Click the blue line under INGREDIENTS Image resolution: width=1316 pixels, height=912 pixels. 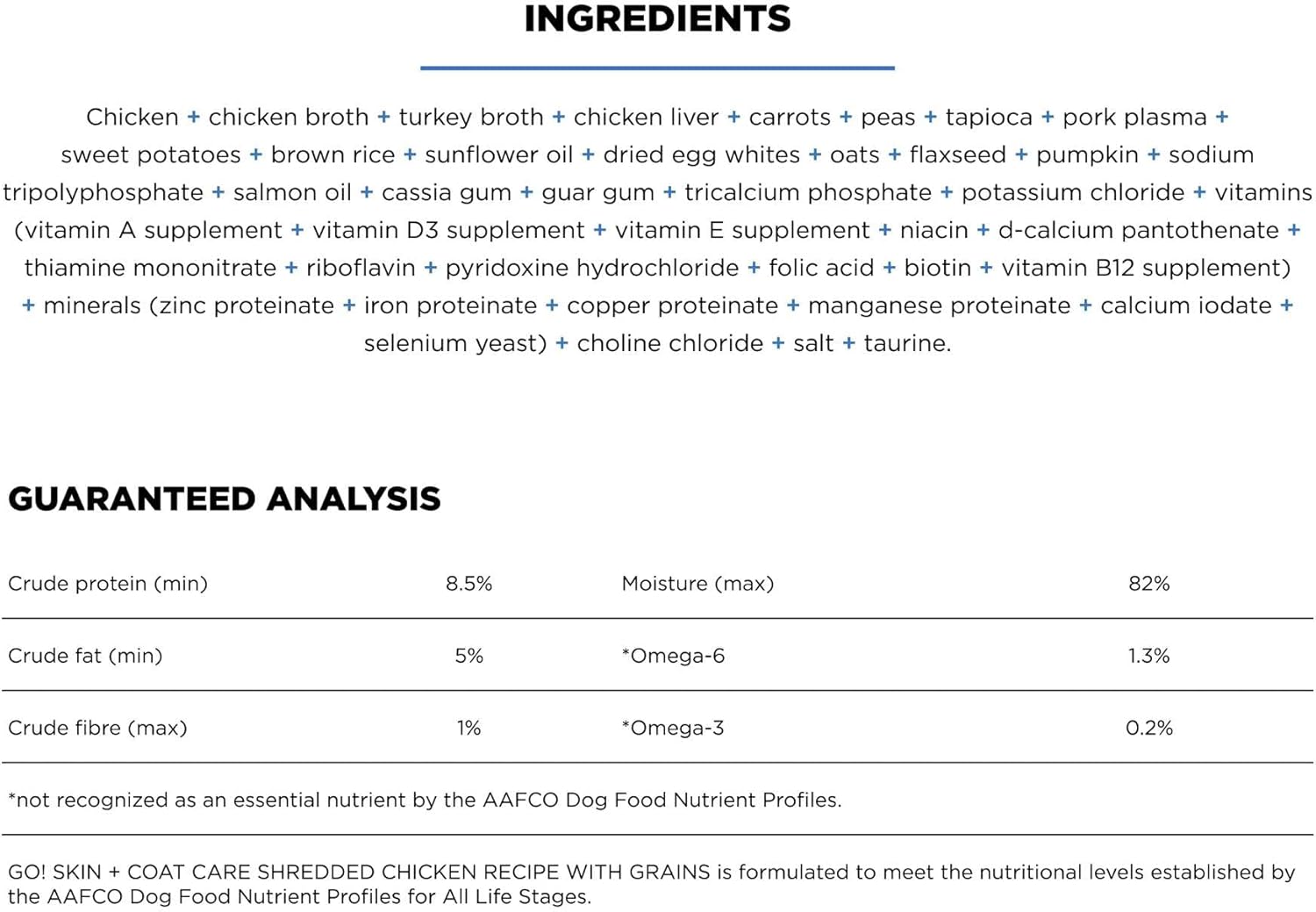click(x=657, y=68)
